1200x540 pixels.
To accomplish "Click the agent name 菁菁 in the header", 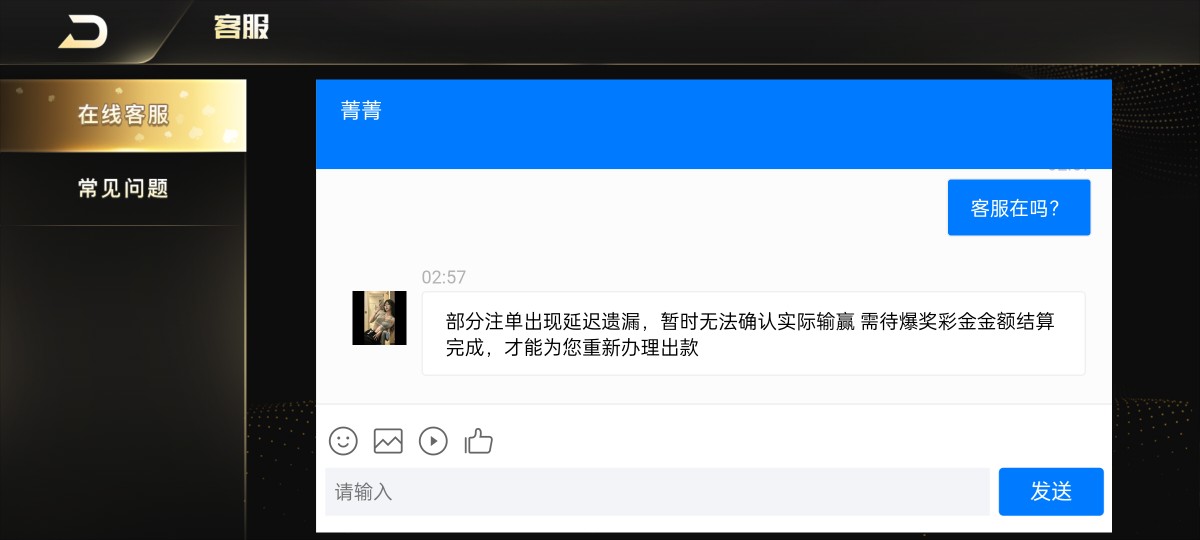I will coord(361,111).
